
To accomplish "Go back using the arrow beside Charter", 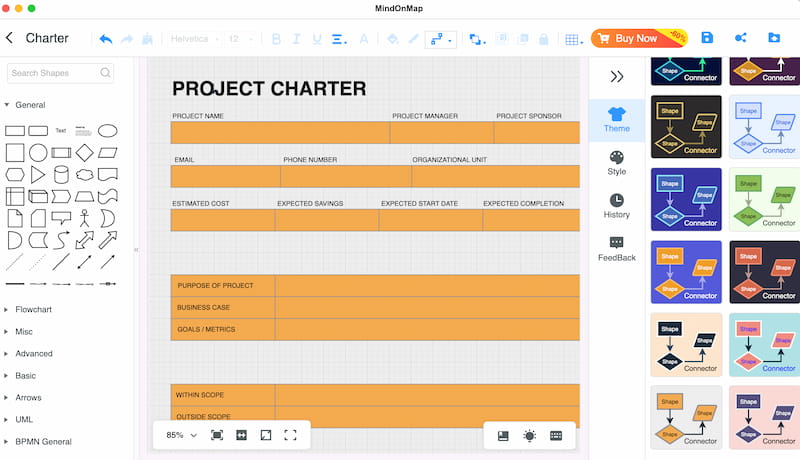I will (9, 38).
